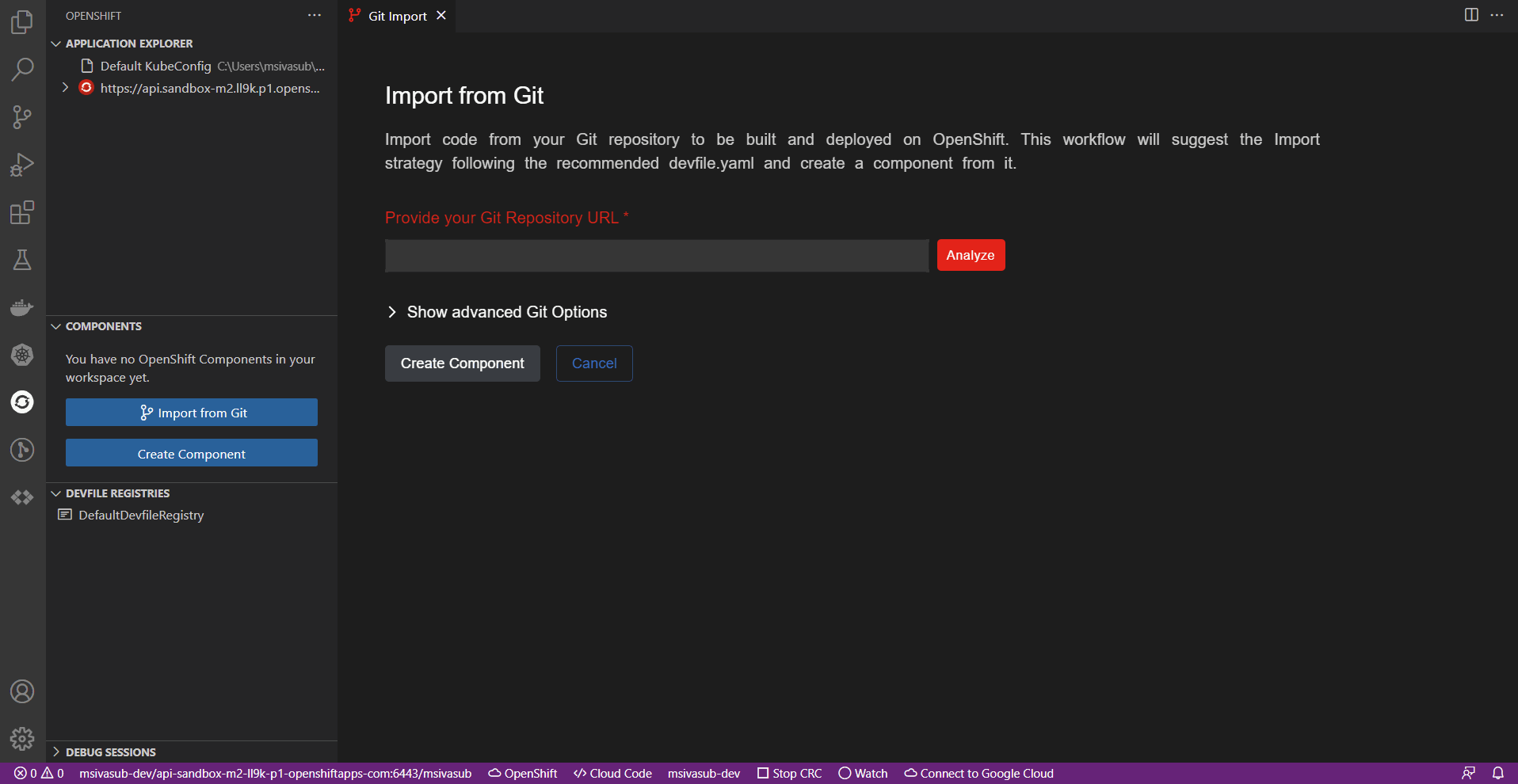This screenshot has width=1518, height=784.
Task: Open OpenShift panel more actions ellipsis
Action: coord(315,15)
